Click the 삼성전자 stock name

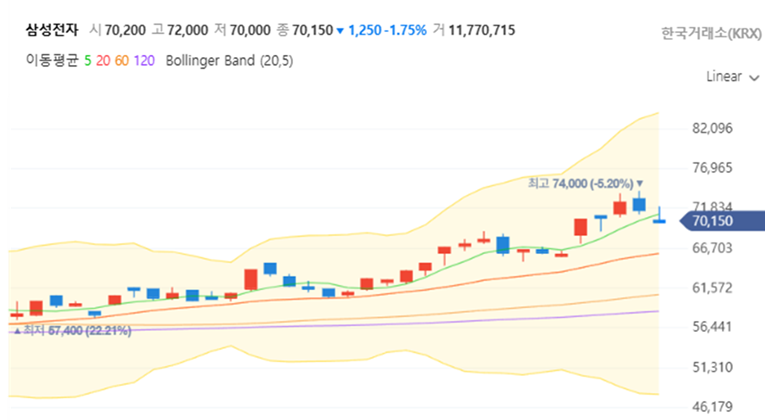point(52,30)
